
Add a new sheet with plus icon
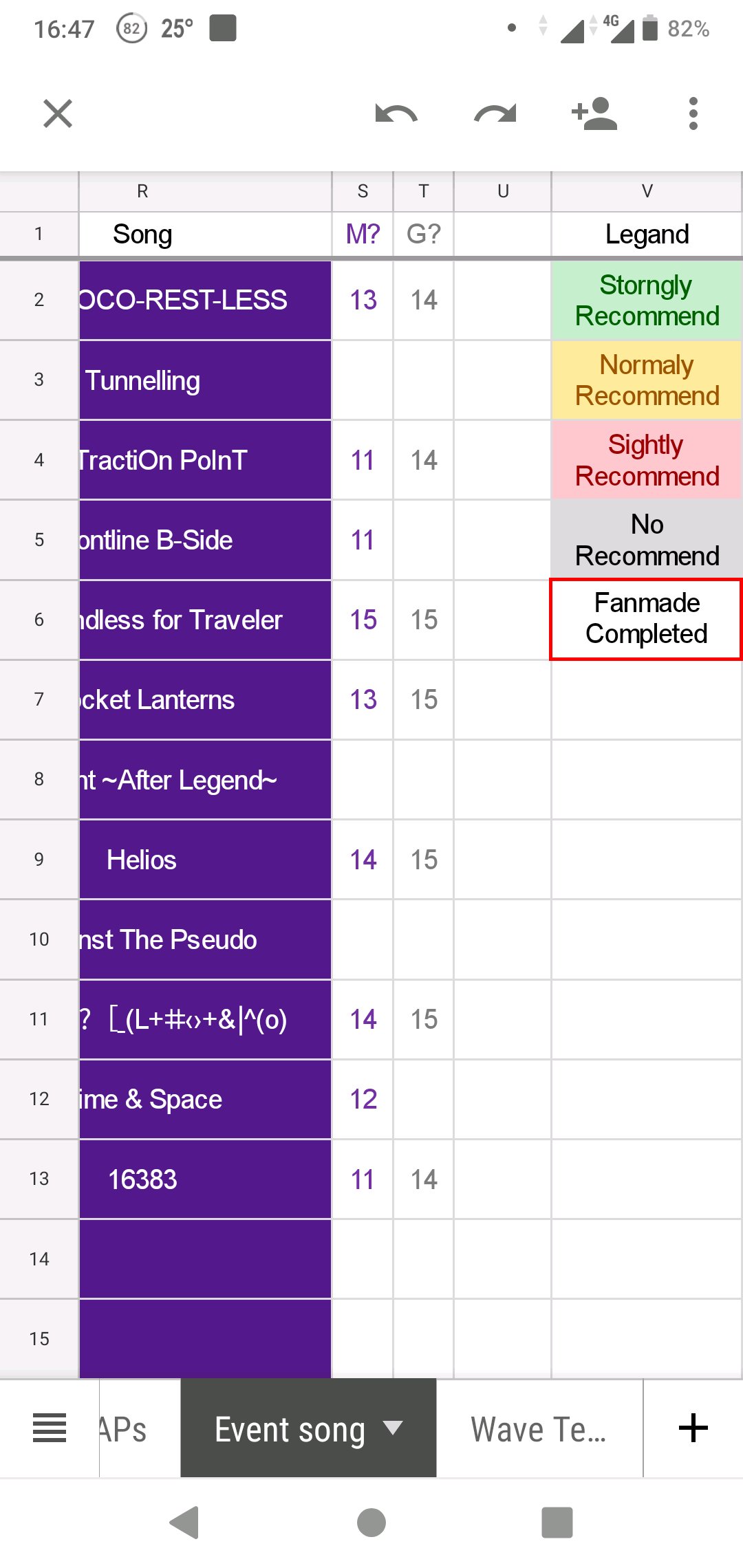click(693, 1428)
